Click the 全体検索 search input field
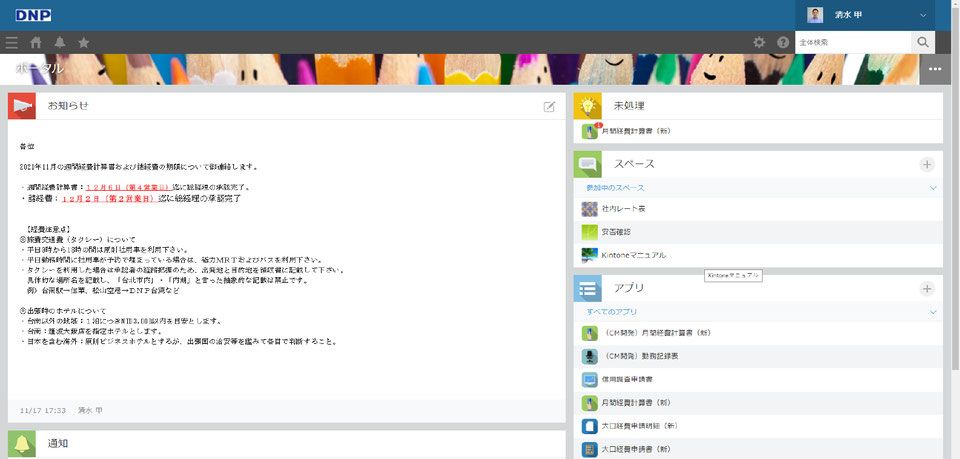Viewport: 960px width, 459px height. coord(853,43)
